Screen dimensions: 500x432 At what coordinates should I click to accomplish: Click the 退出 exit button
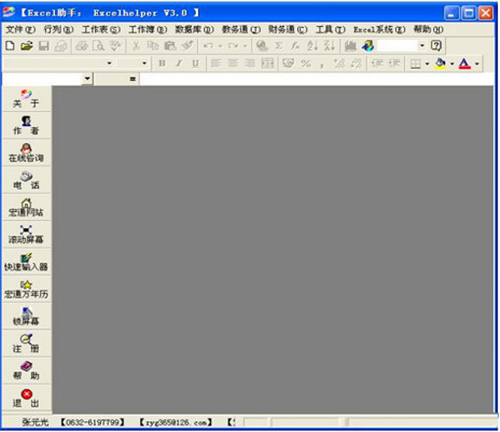[x=26, y=398]
